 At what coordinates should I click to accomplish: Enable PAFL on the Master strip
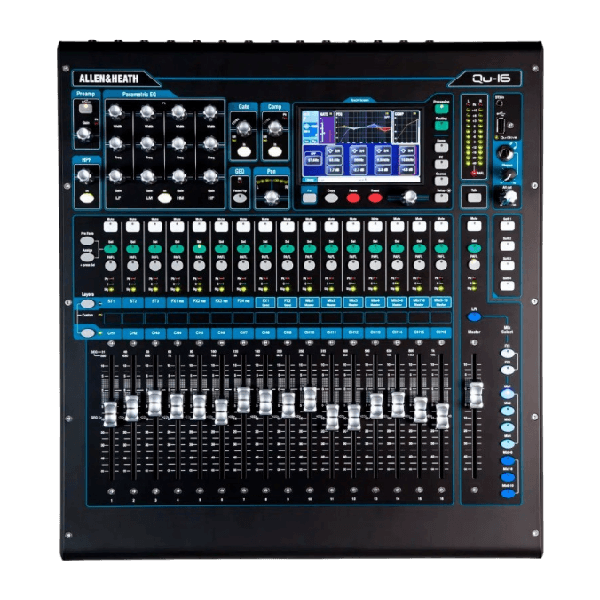(x=474, y=265)
